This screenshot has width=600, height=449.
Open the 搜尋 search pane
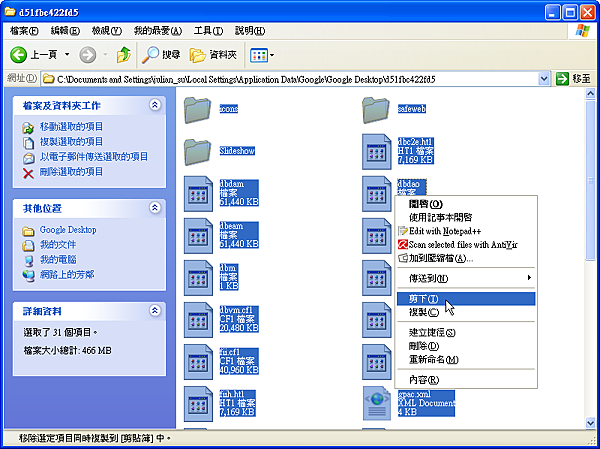point(161,55)
